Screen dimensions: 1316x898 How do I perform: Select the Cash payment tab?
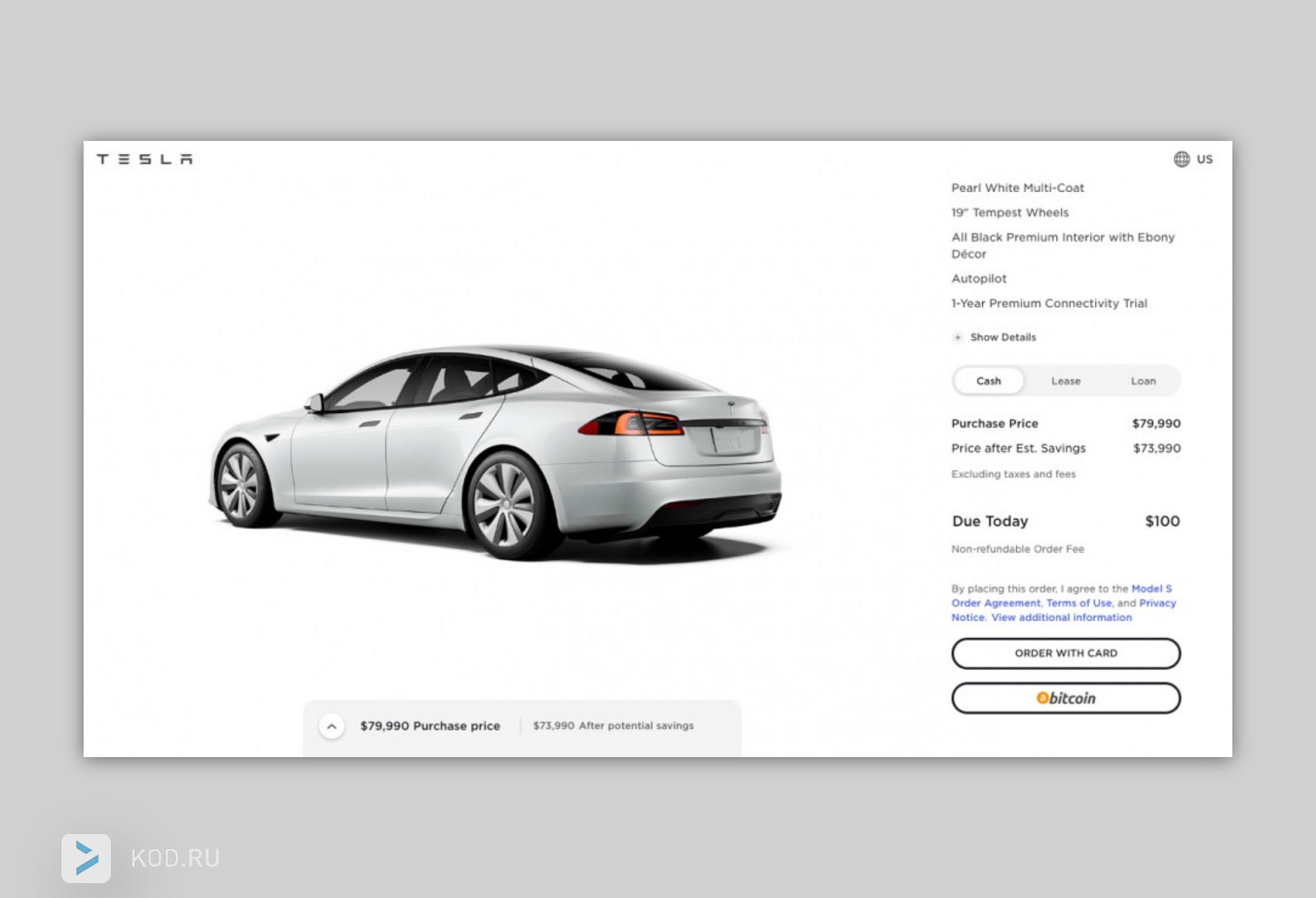988,381
